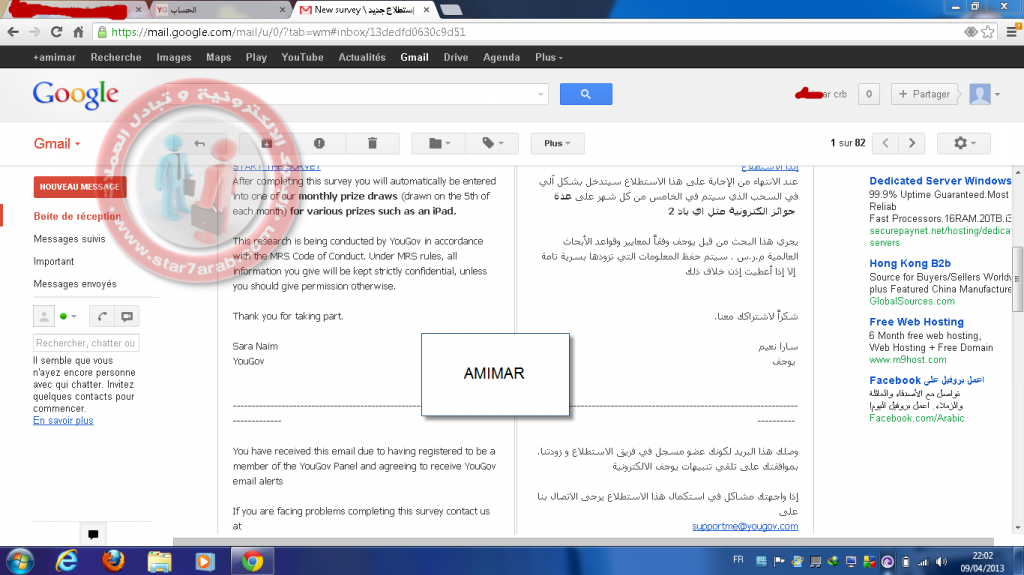The height and width of the screenshot is (575, 1024).
Task: Go back in the browser
Action: 13,32
